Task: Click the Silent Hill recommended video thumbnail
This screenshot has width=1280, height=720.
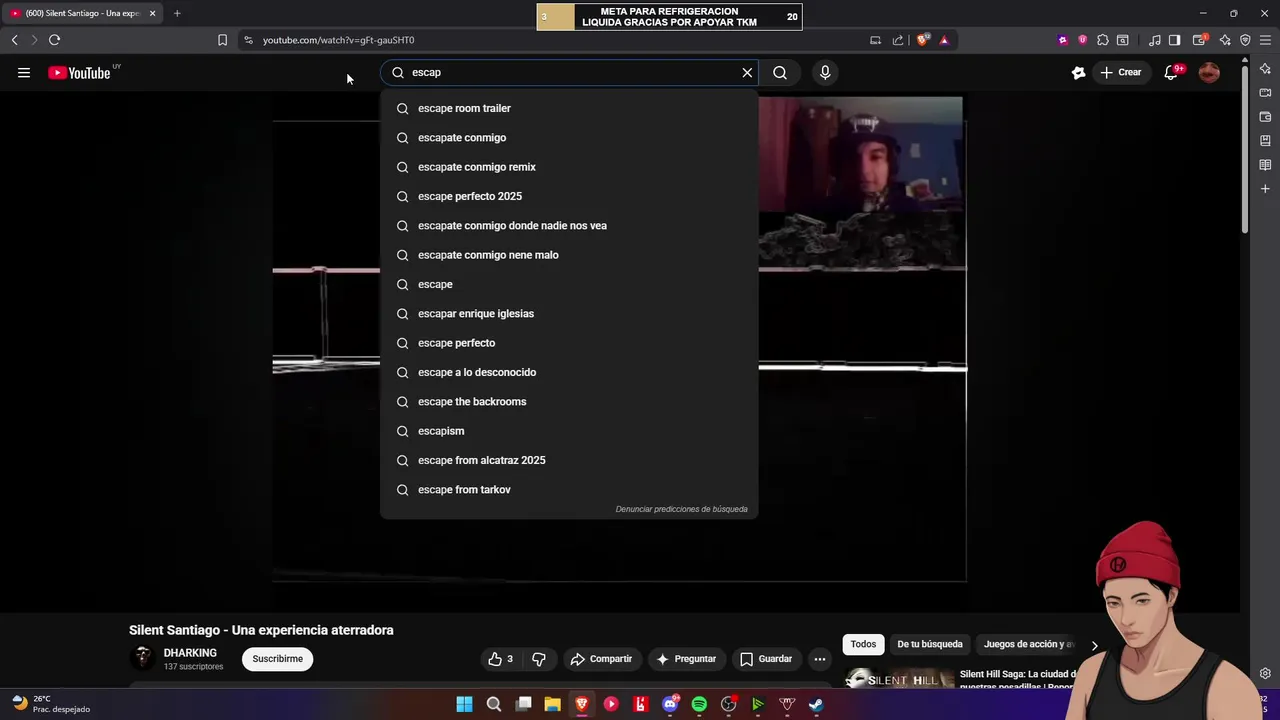Action: 899,679
